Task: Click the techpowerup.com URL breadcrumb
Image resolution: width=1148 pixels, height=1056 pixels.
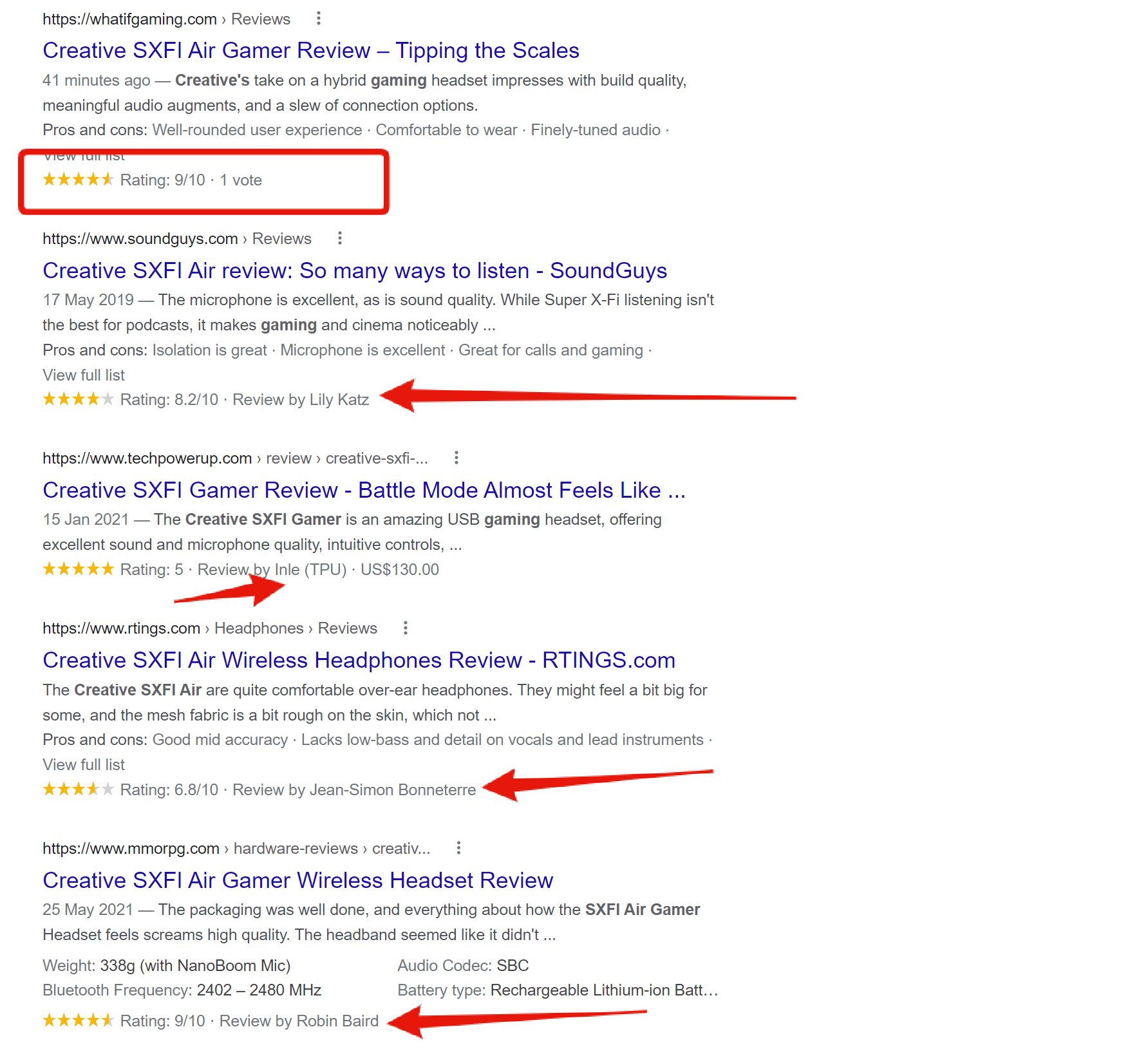Action: [x=235, y=458]
